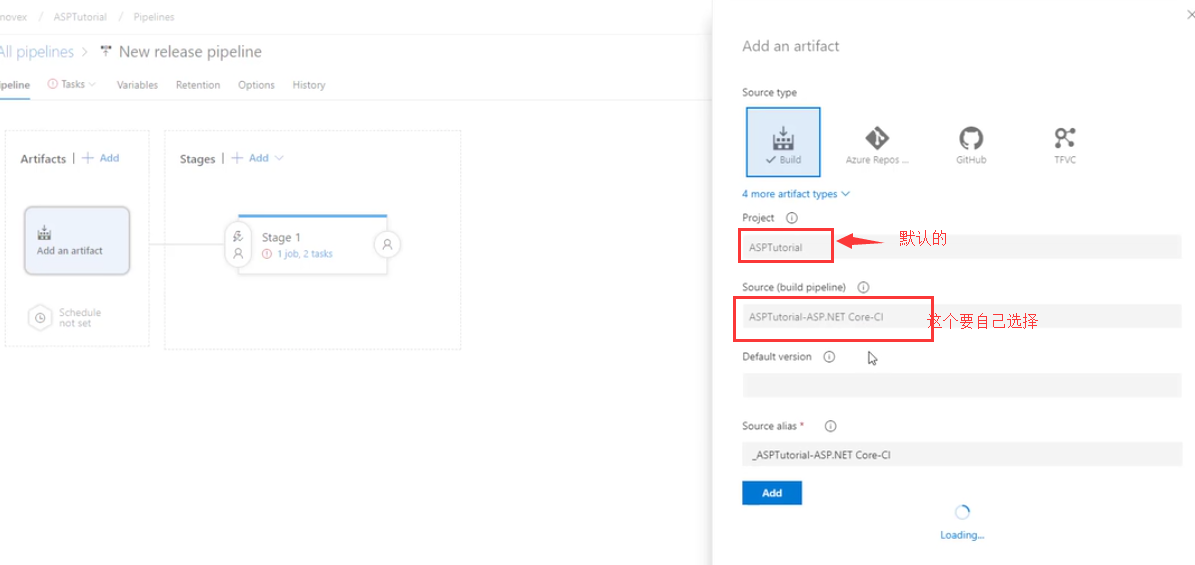This screenshot has height=565, width=1195.
Task: Click Schedule not set text
Action: tap(80, 317)
